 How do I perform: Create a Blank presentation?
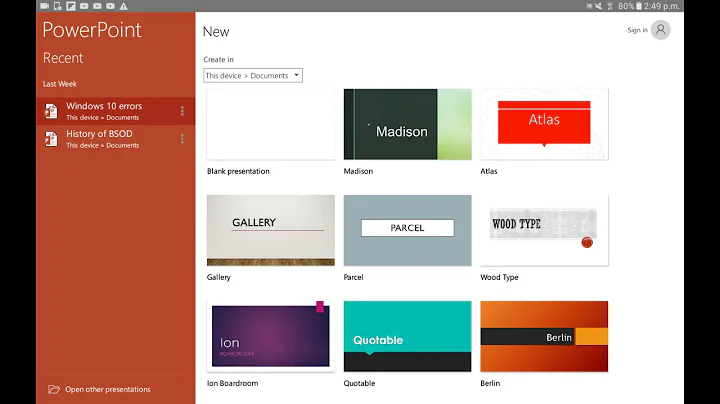click(271, 124)
